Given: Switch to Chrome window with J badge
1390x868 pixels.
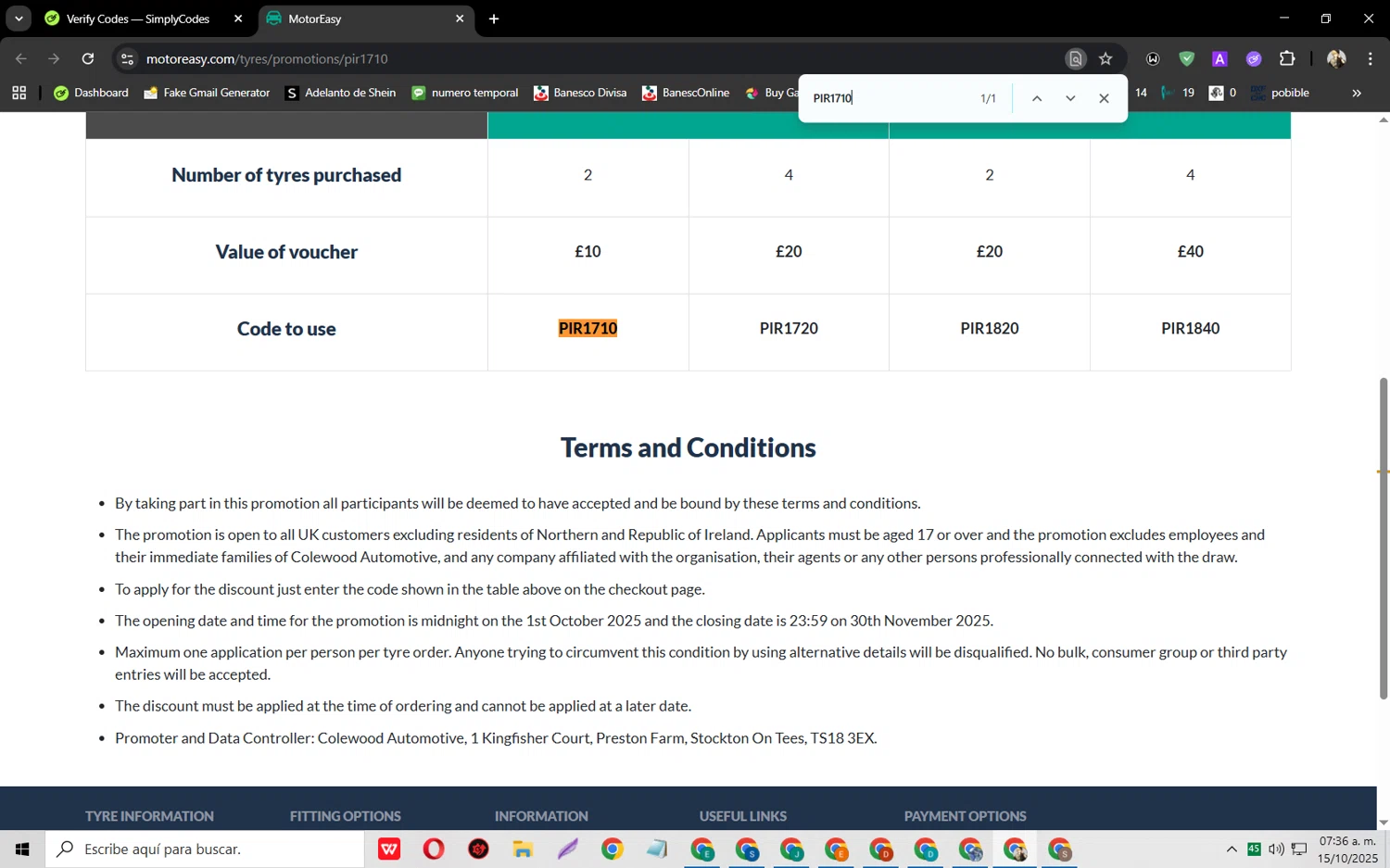Looking at the screenshot, I should coord(791,849).
